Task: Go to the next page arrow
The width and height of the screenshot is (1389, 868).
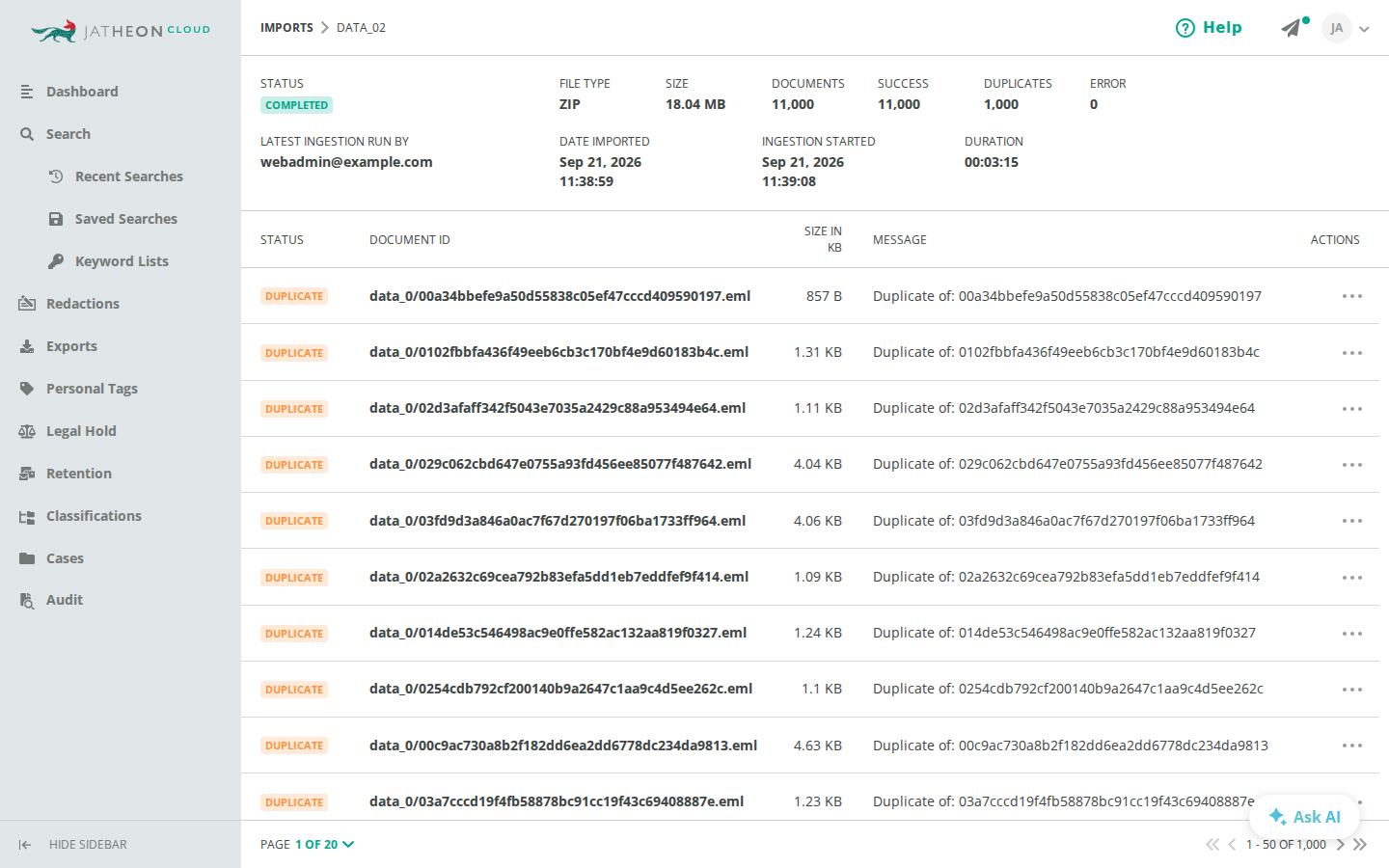Action: coord(1340,845)
